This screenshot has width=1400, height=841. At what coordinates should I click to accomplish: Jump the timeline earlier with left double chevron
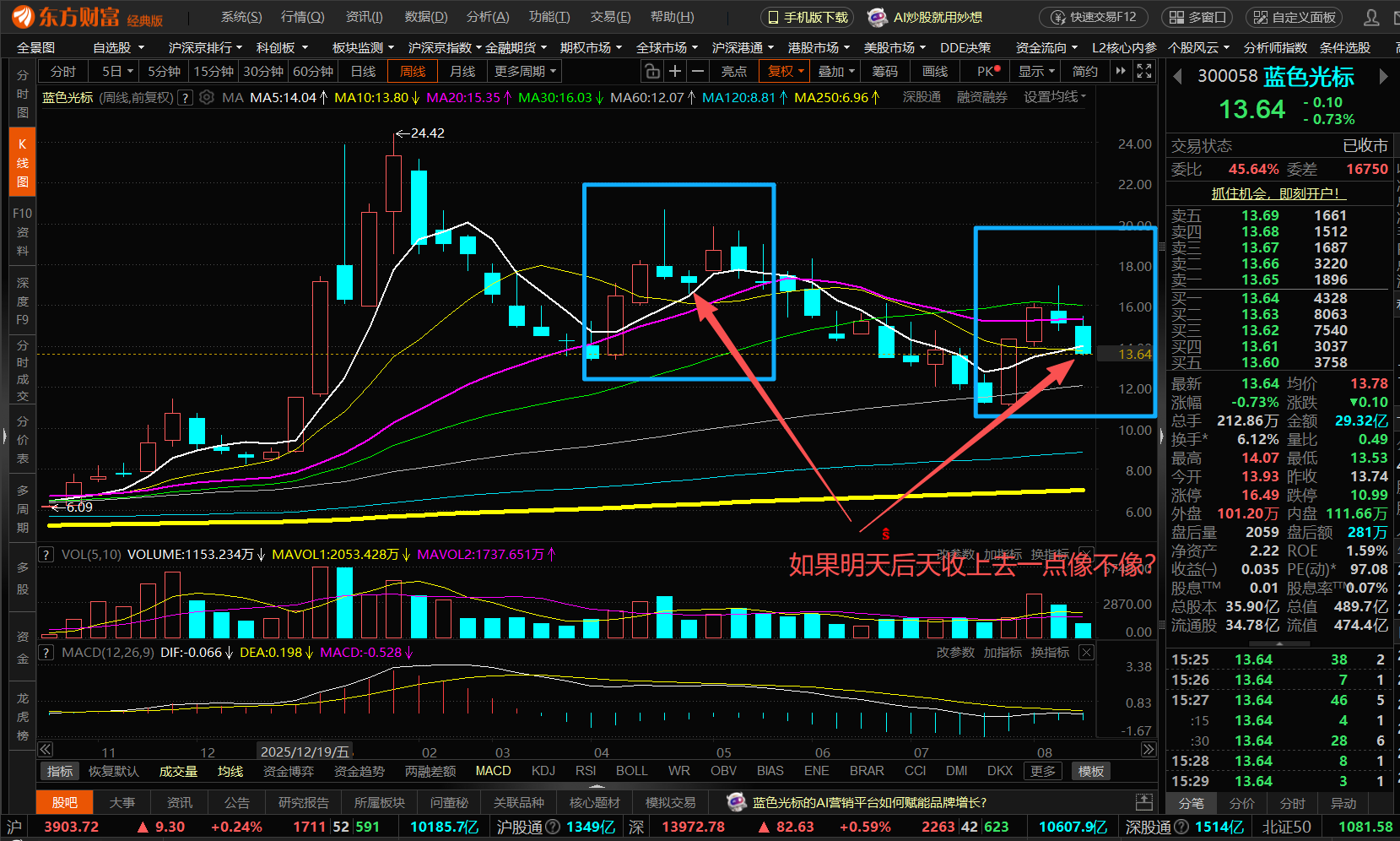pos(46,750)
